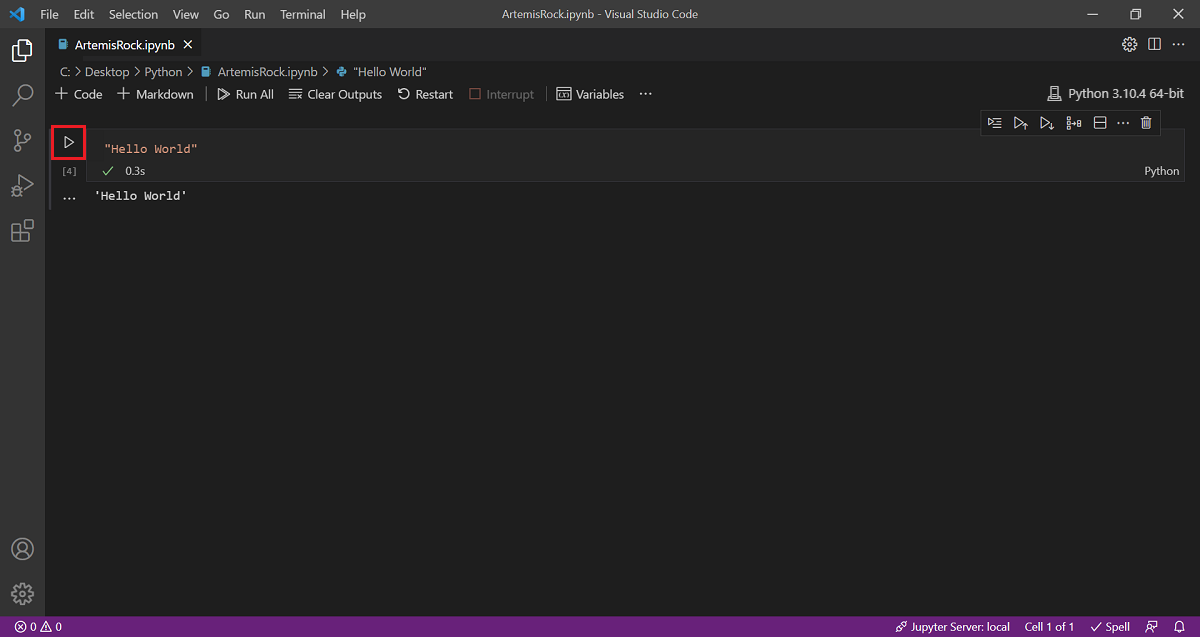Open the Explorer view in activity bar
Viewport: 1200px width, 637px height.
click(x=22, y=50)
